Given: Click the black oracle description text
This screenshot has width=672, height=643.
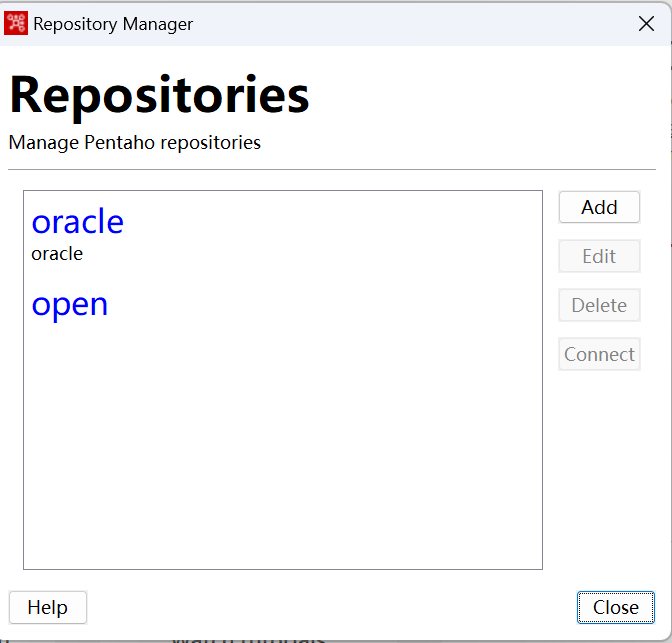Looking at the screenshot, I should click(x=57, y=254).
